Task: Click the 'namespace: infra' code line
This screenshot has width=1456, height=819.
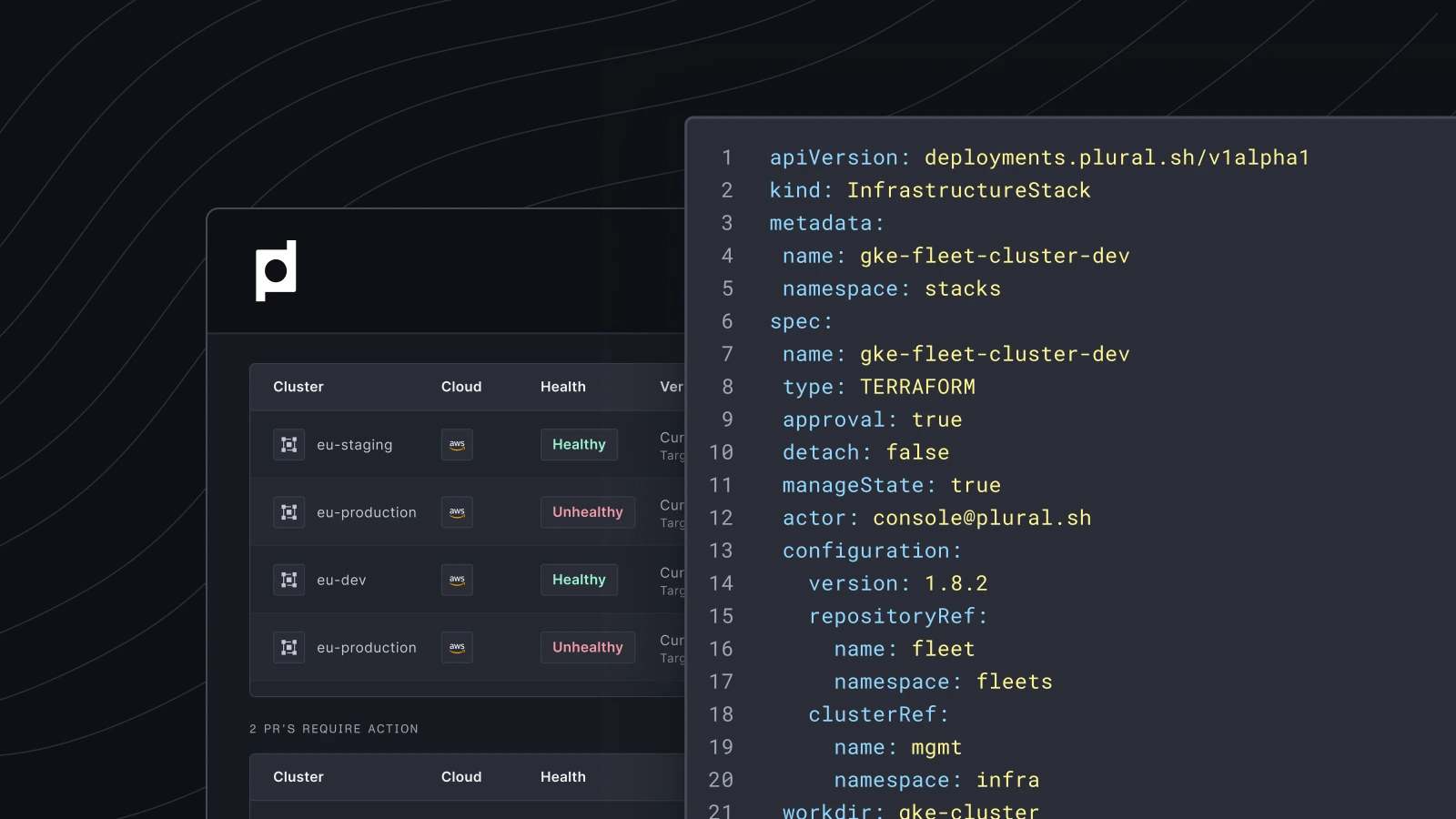Action: [937, 780]
